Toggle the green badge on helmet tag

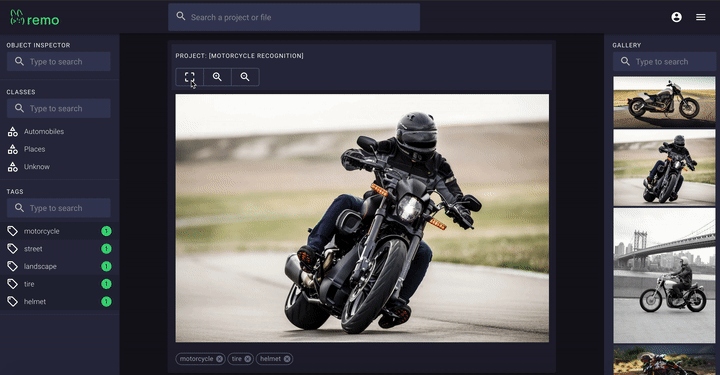106,302
